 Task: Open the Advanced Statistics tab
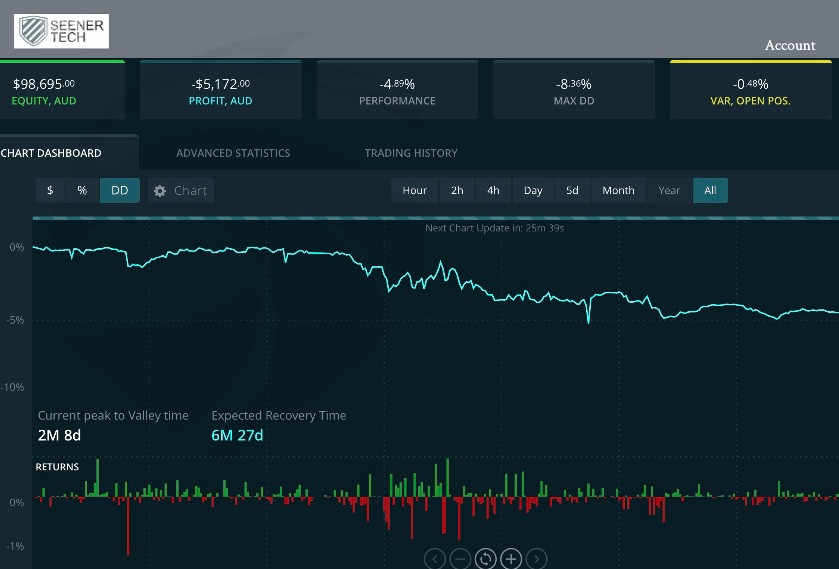pyautogui.click(x=233, y=153)
